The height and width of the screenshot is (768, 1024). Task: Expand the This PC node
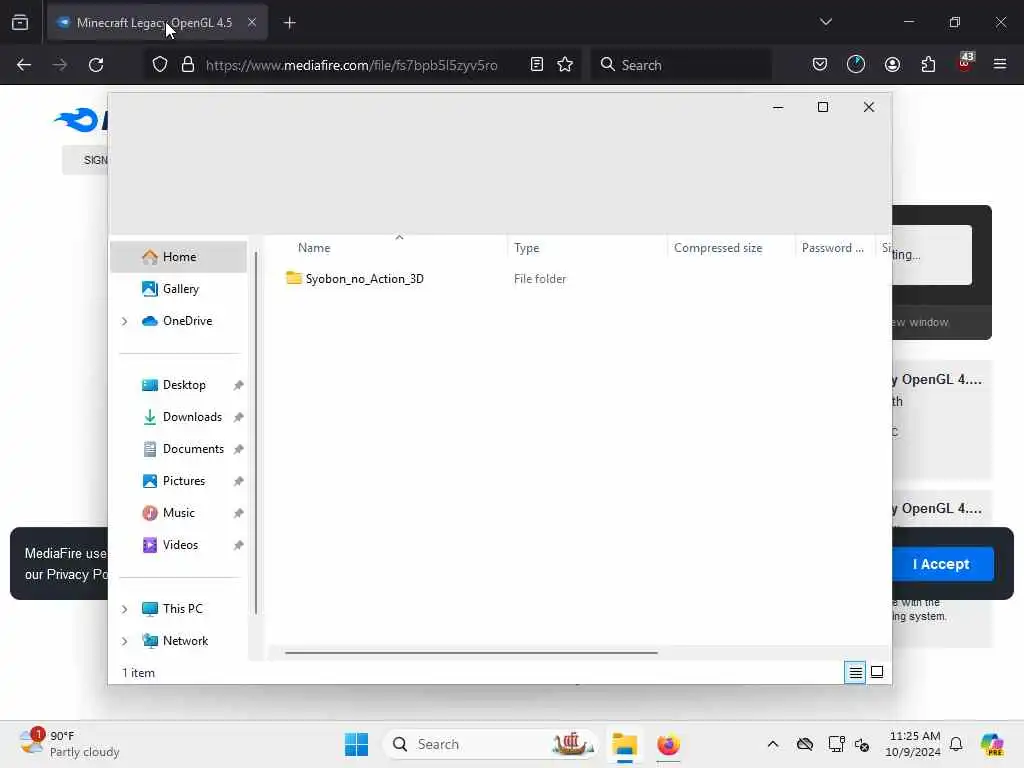(124, 609)
